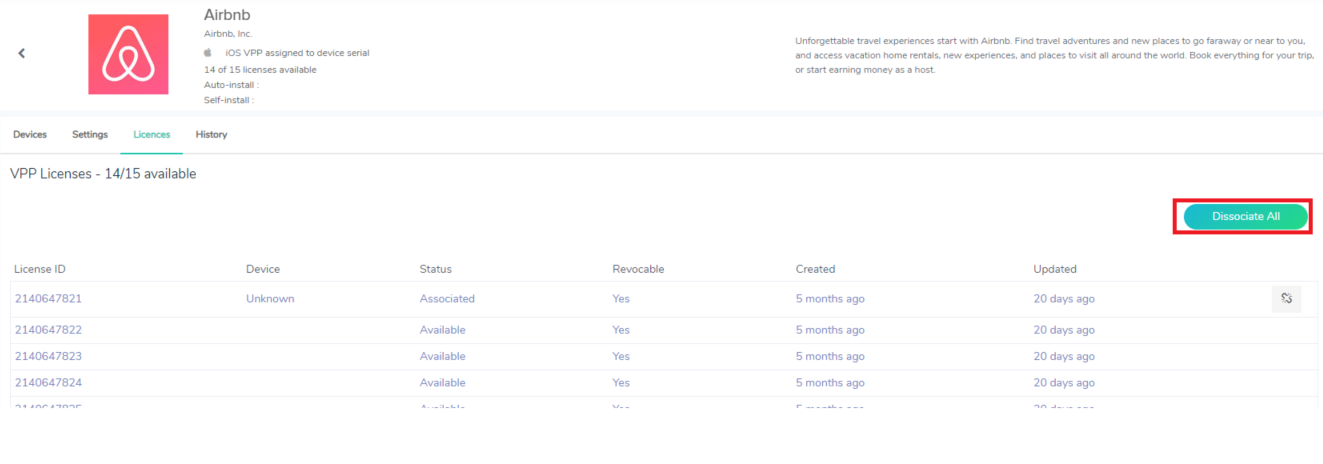The image size is (1323, 464).
Task: Click the back arrow chevron
Action: pos(22,53)
